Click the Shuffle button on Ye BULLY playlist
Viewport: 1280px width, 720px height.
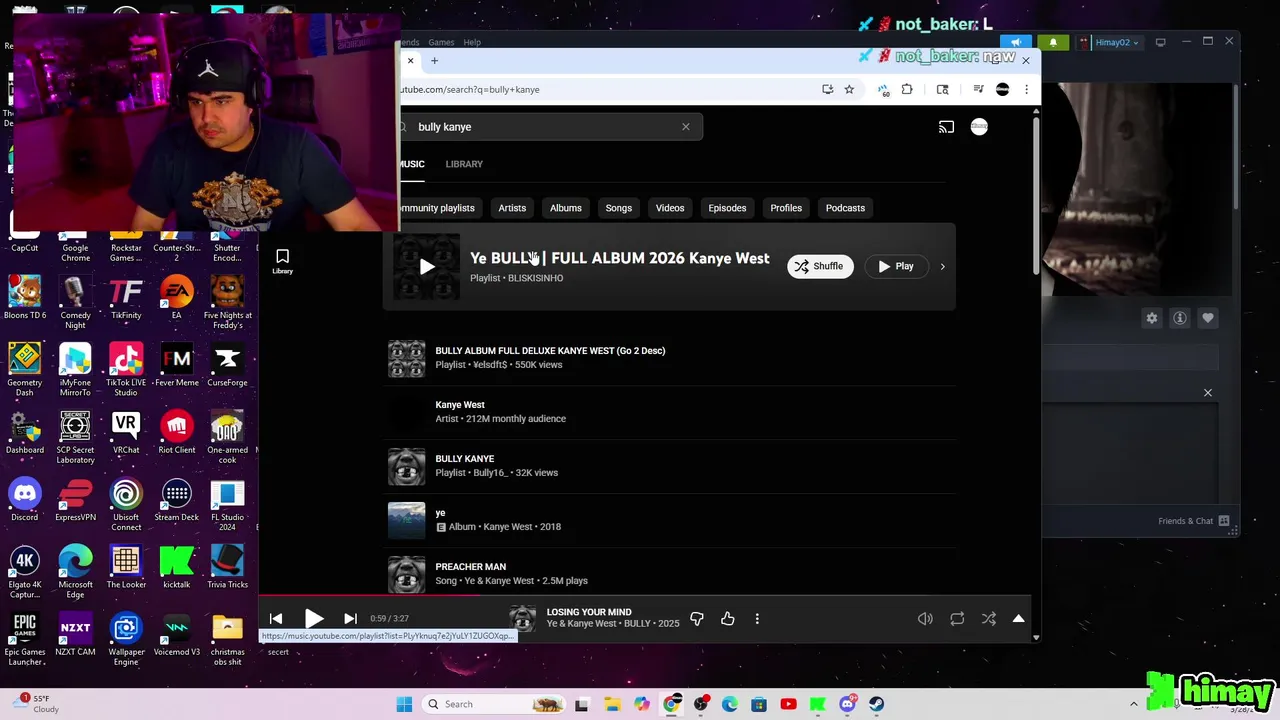[x=820, y=266]
